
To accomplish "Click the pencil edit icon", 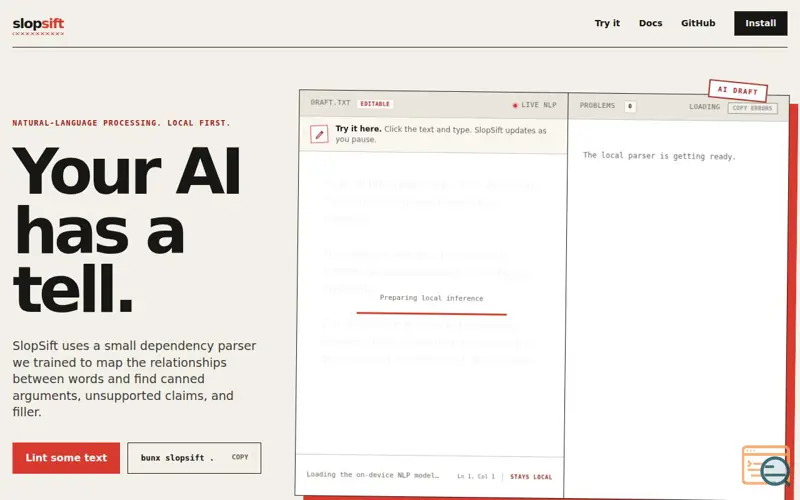I will click(319, 134).
